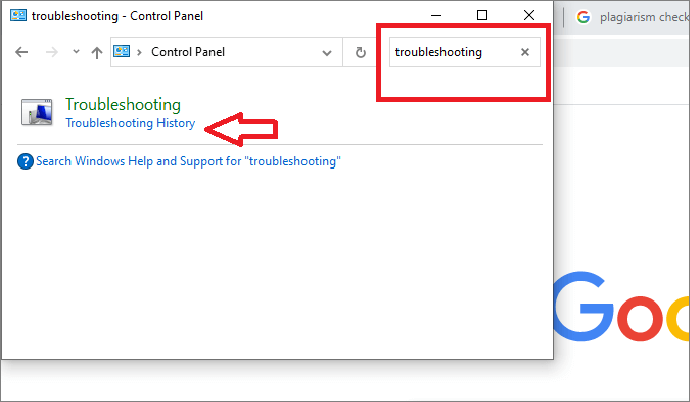This screenshot has width=690, height=402.
Task: Open the green Troubleshooting heading
Action: 123,105
